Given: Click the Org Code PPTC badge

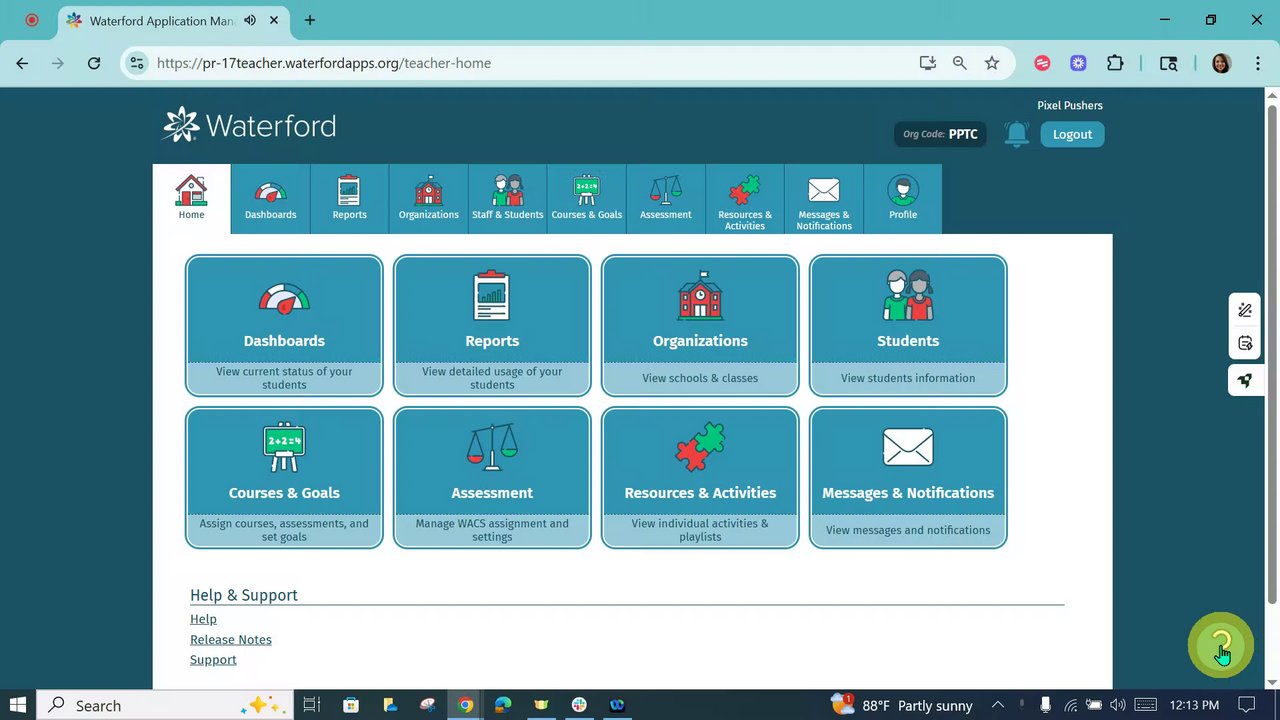Looking at the screenshot, I should point(940,134).
